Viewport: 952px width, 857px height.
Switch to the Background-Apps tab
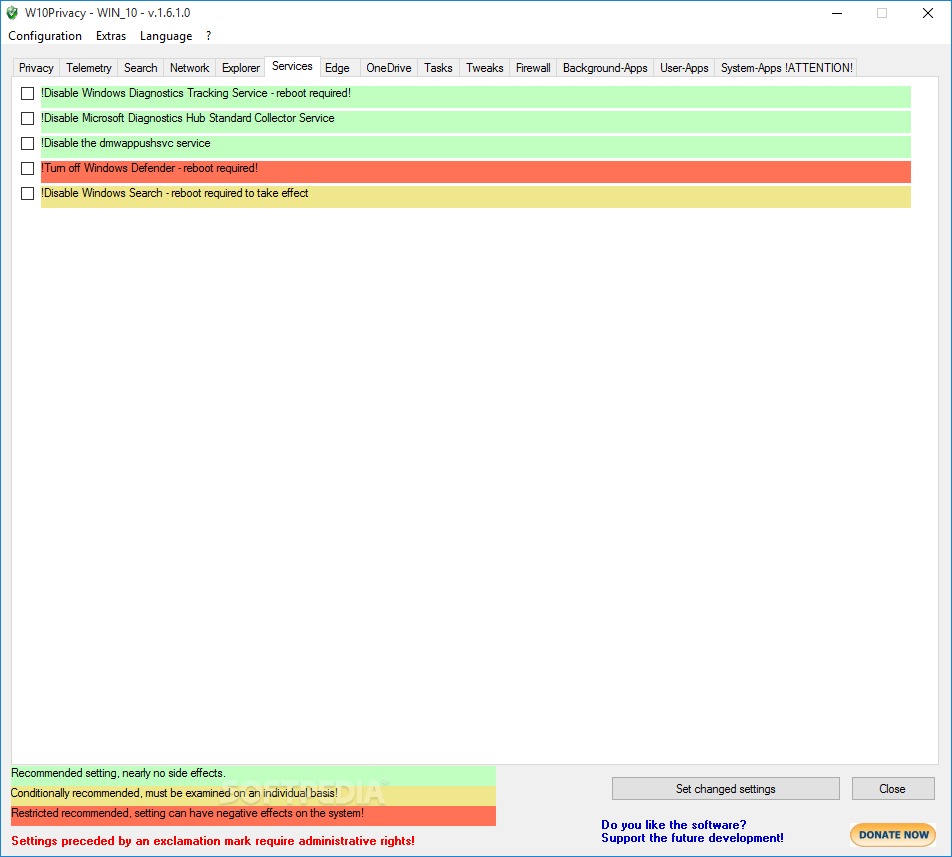605,68
